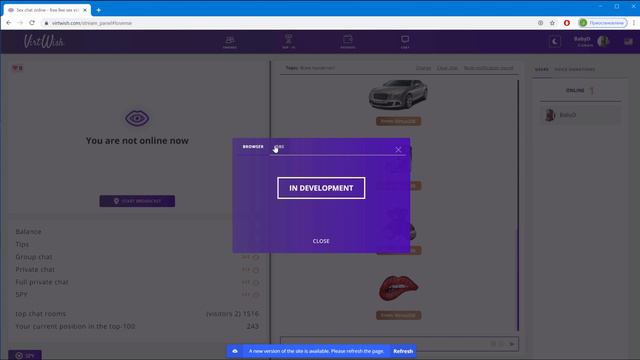This screenshot has width=640, height=360.
Task: Click the 'Your current position in the top-100' row
Action: (137, 327)
